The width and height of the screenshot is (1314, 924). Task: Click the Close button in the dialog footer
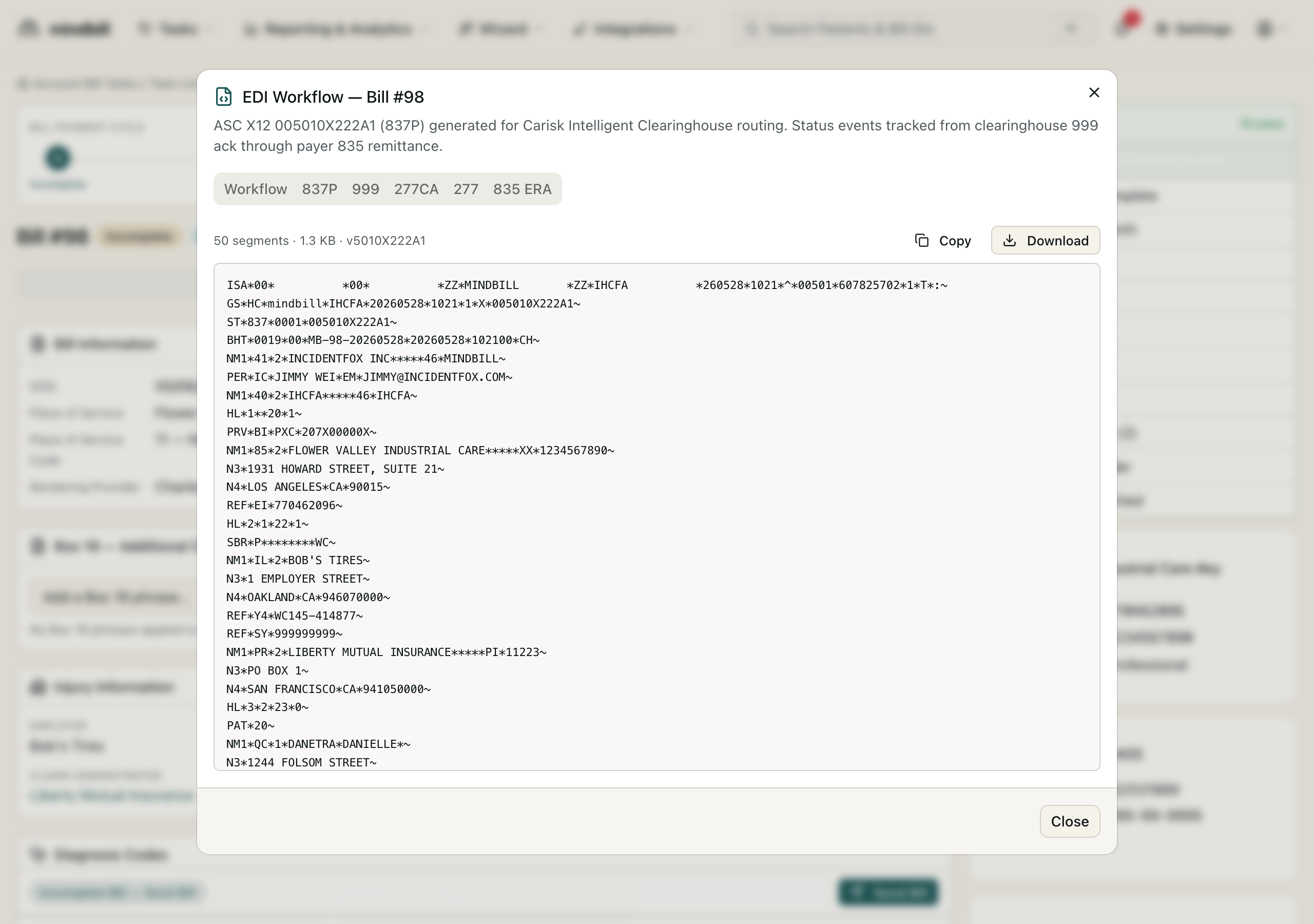[x=1070, y=821]
